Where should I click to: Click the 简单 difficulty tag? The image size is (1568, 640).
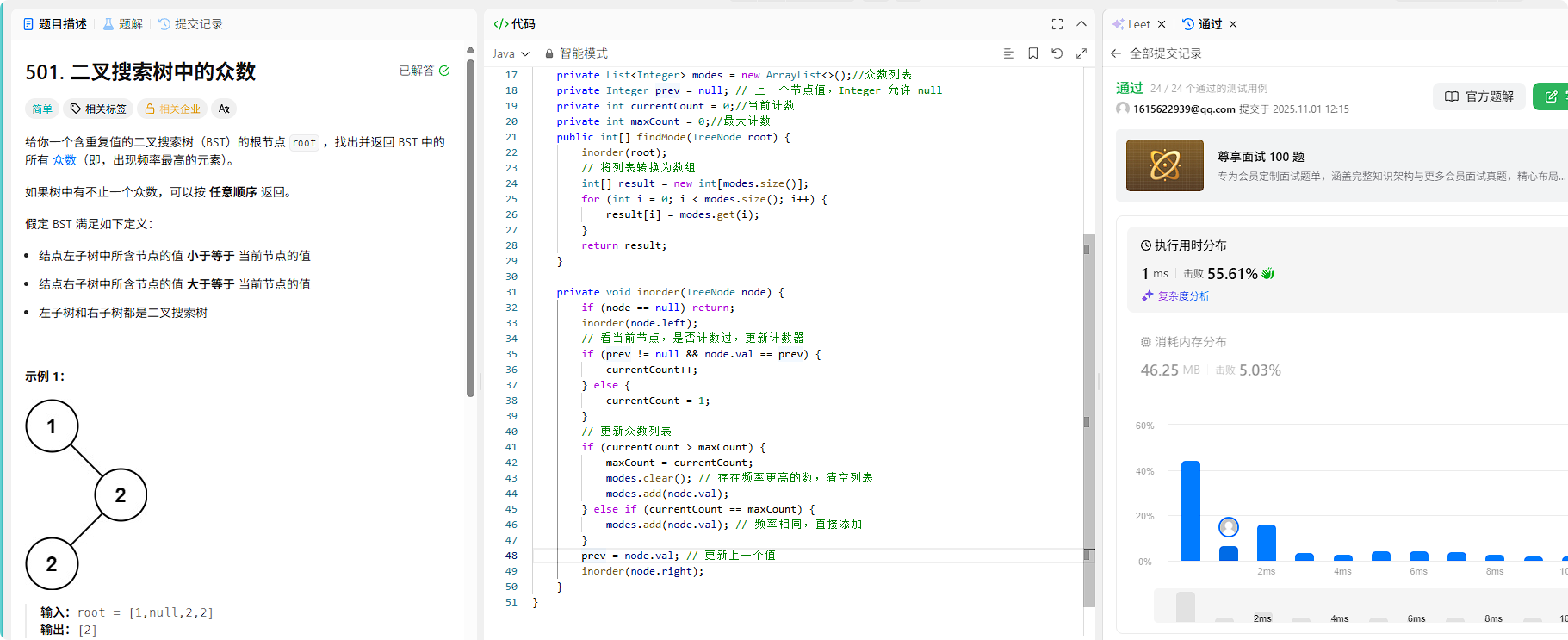pyautogui.click(x=42, y=109)
